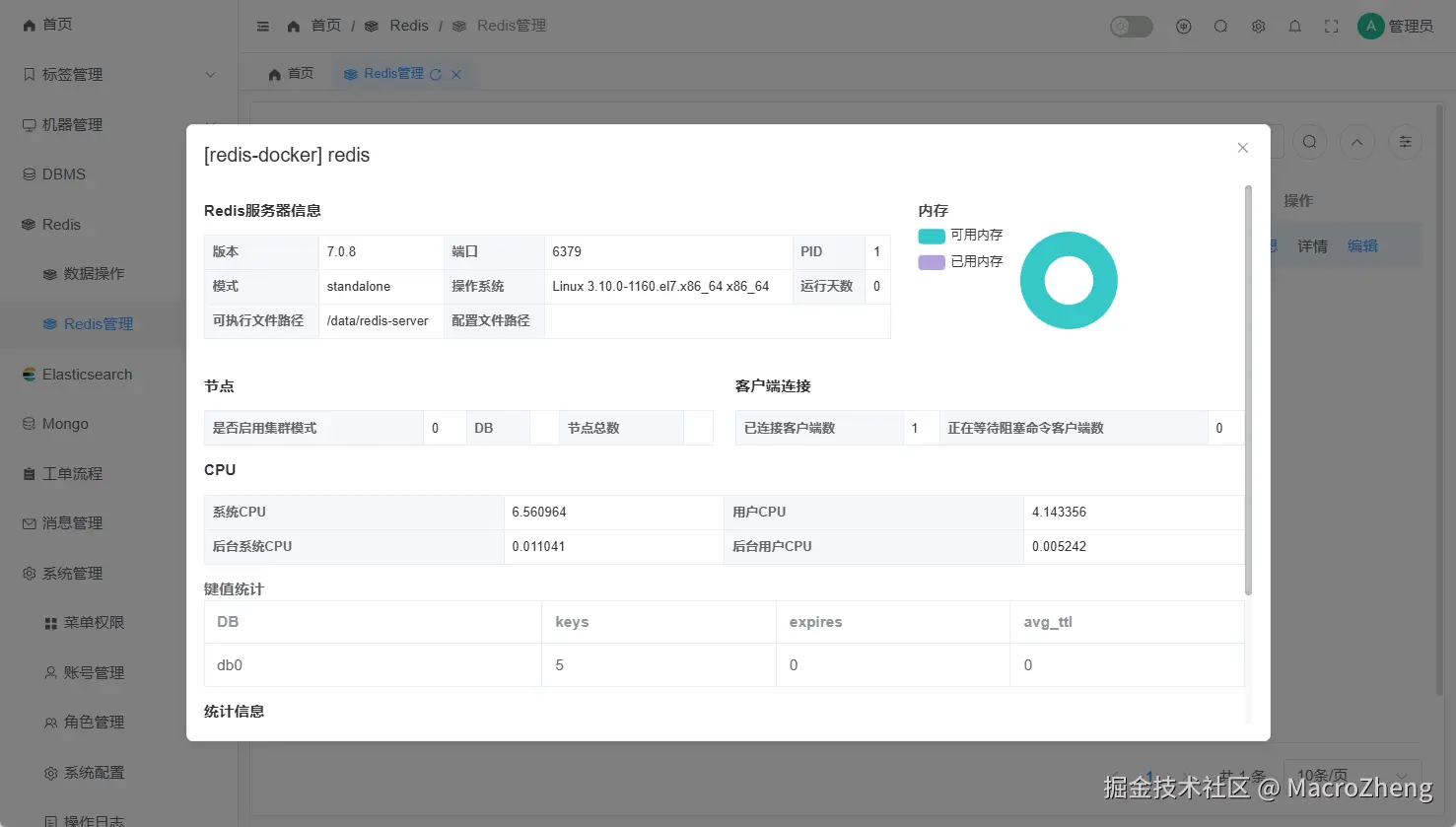Click the 详情 link in operations column
Image resolution: width=1456 pixels, height=827 pixels.
click(x=1312, y=246)
